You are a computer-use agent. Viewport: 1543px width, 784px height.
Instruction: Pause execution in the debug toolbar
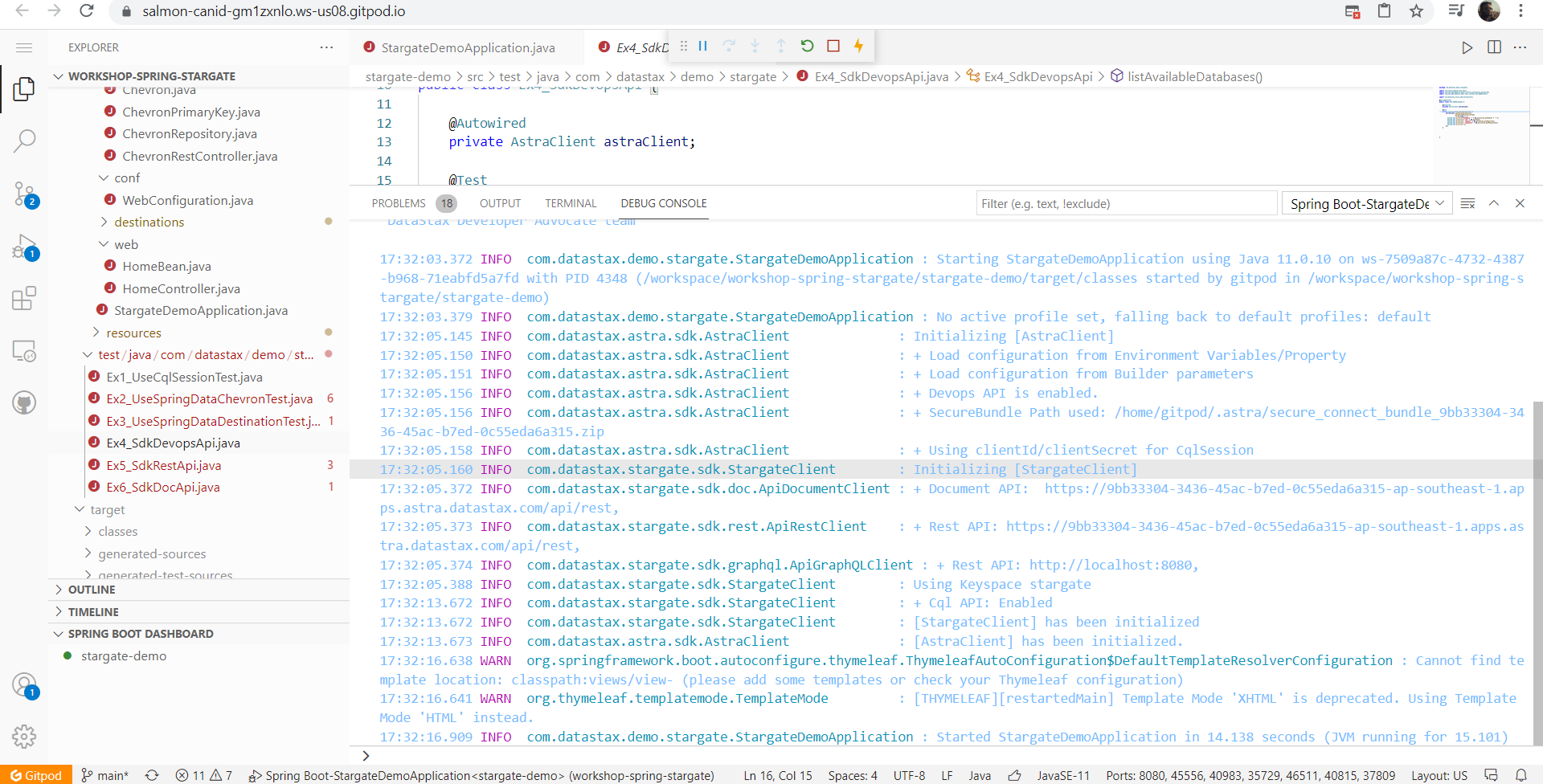point(702,46)
